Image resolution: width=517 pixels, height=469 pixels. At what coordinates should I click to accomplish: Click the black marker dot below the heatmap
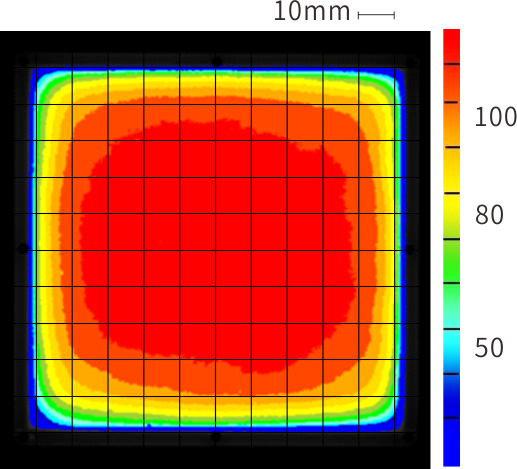216,437
